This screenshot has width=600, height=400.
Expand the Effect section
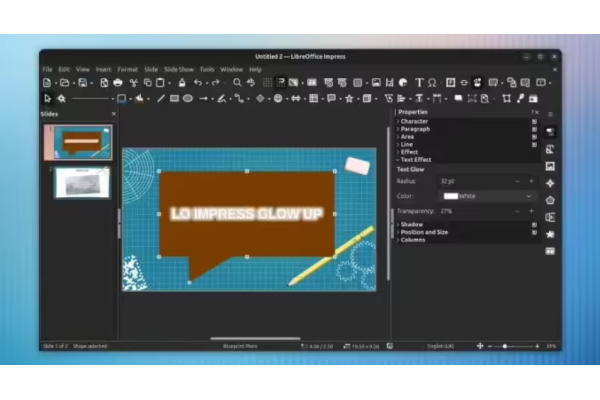tap(408, 152)
